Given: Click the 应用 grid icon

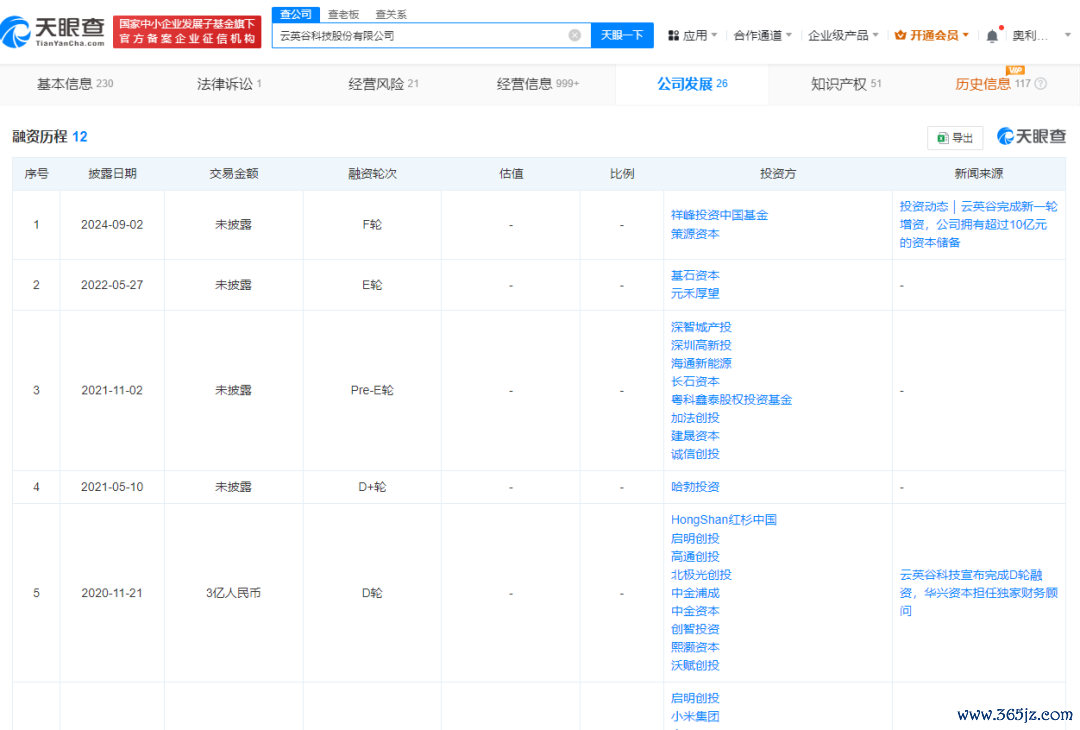Looking at the screenshot, I should [x=673, y=35].
